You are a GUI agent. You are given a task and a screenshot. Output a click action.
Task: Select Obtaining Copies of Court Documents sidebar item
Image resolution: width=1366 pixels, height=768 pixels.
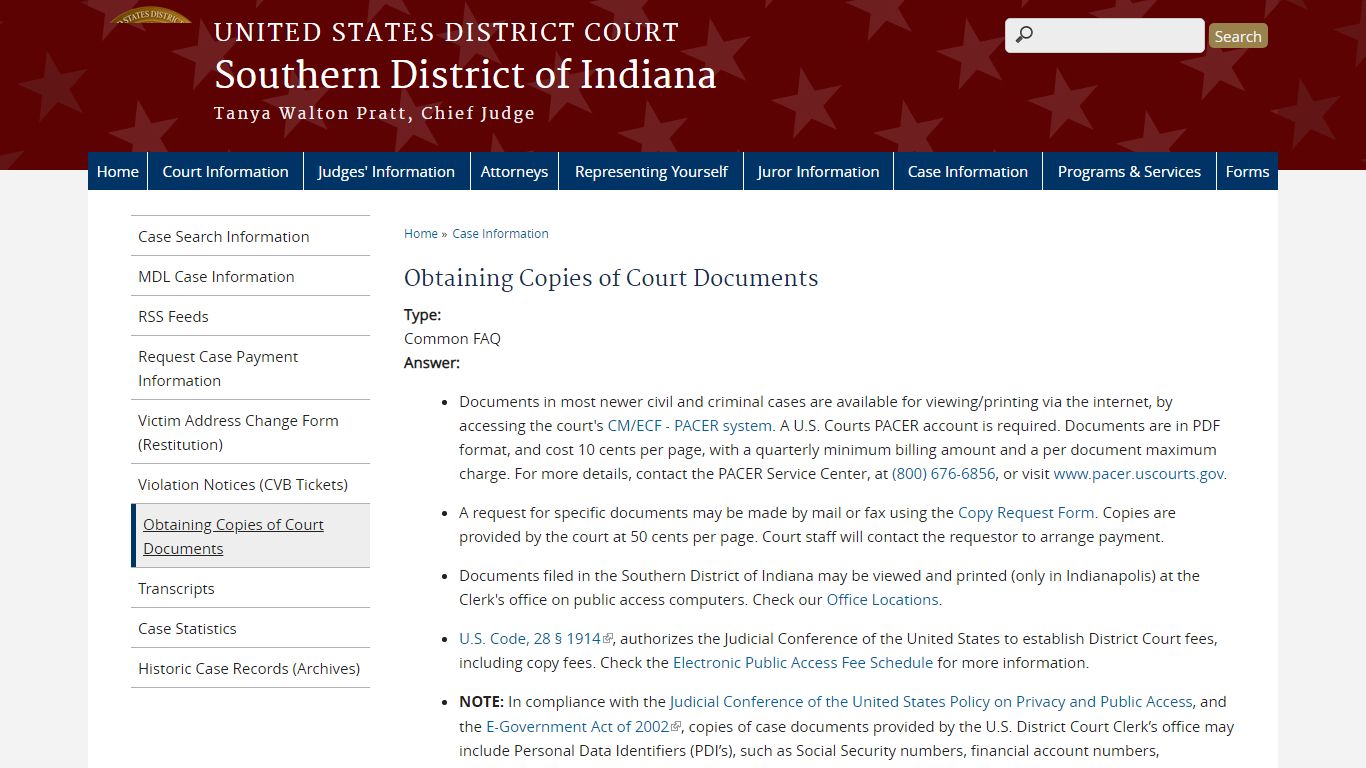250,536
